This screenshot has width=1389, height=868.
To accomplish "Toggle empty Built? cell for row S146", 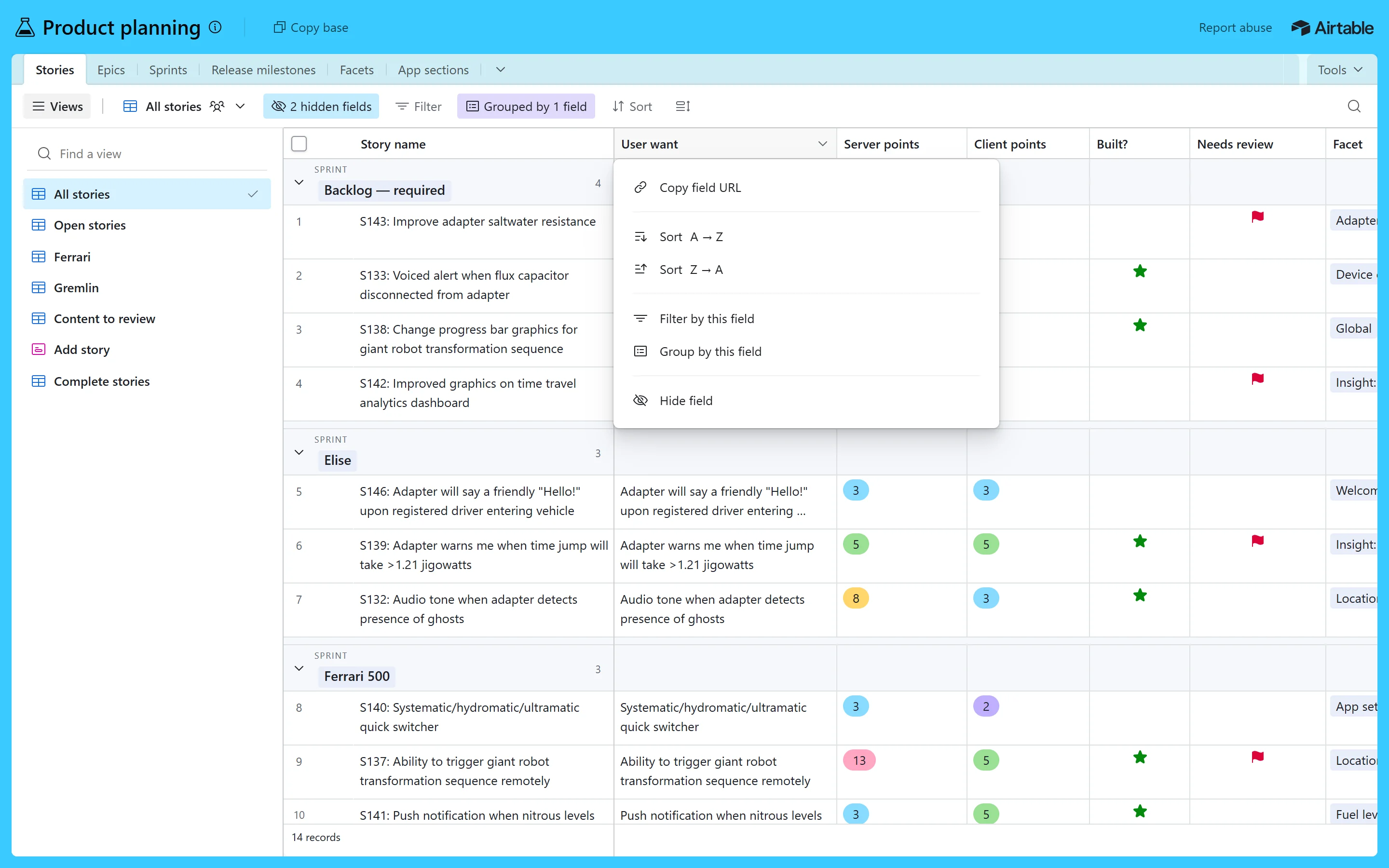I will pyautogui.click(x=1139, y=502).
